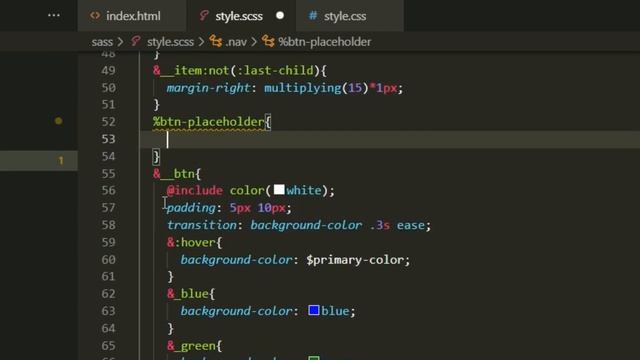Select the style.scss breadcrumb
This screenshot has width=640, height=360.
(170, 42)
